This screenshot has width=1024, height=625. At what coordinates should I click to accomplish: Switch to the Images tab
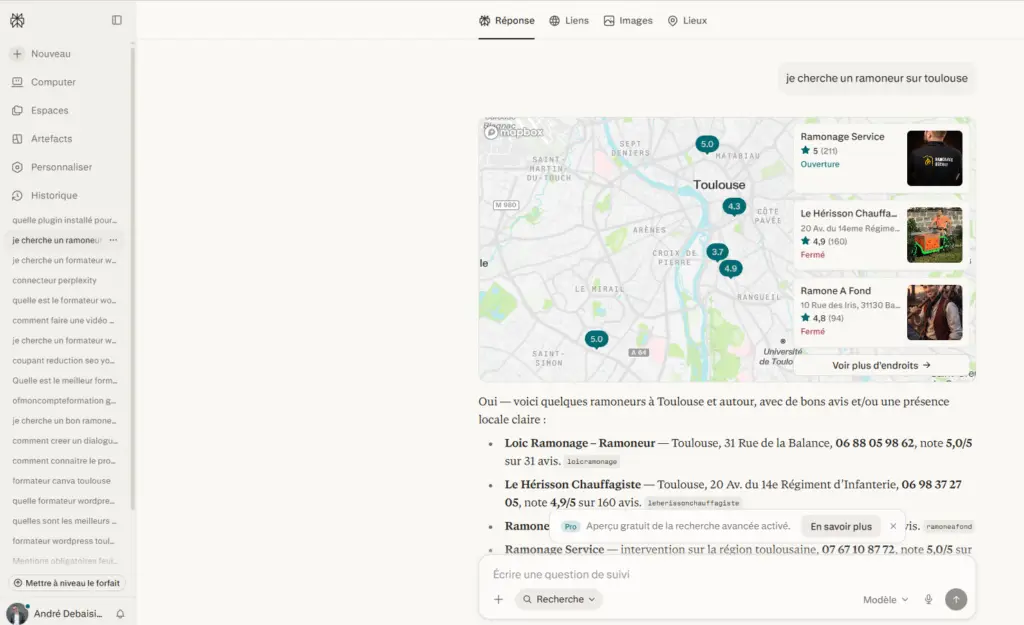(x=628, y=21)
